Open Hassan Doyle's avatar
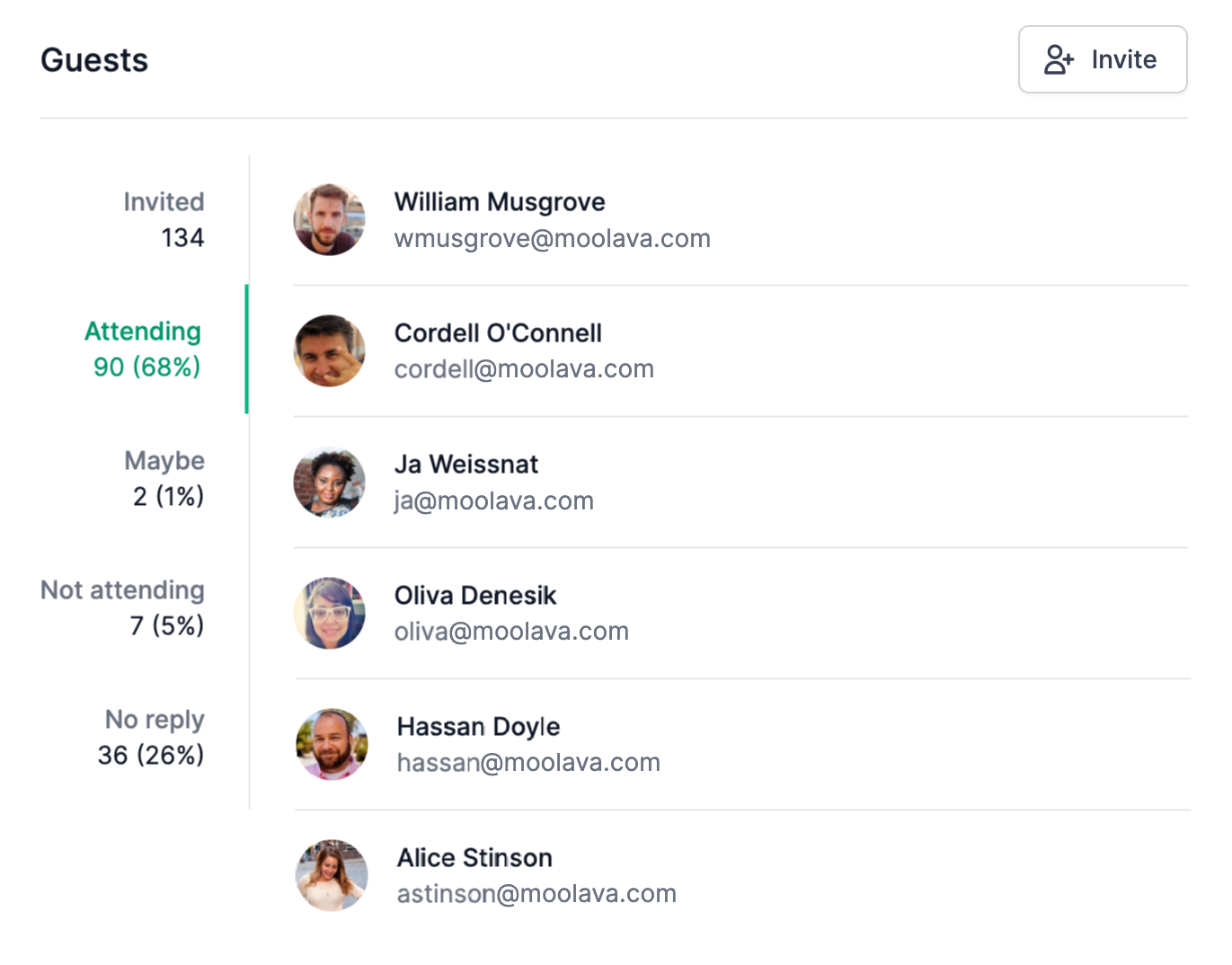The height and width of the screenshot is (965, 1232). tap(332, 745)
